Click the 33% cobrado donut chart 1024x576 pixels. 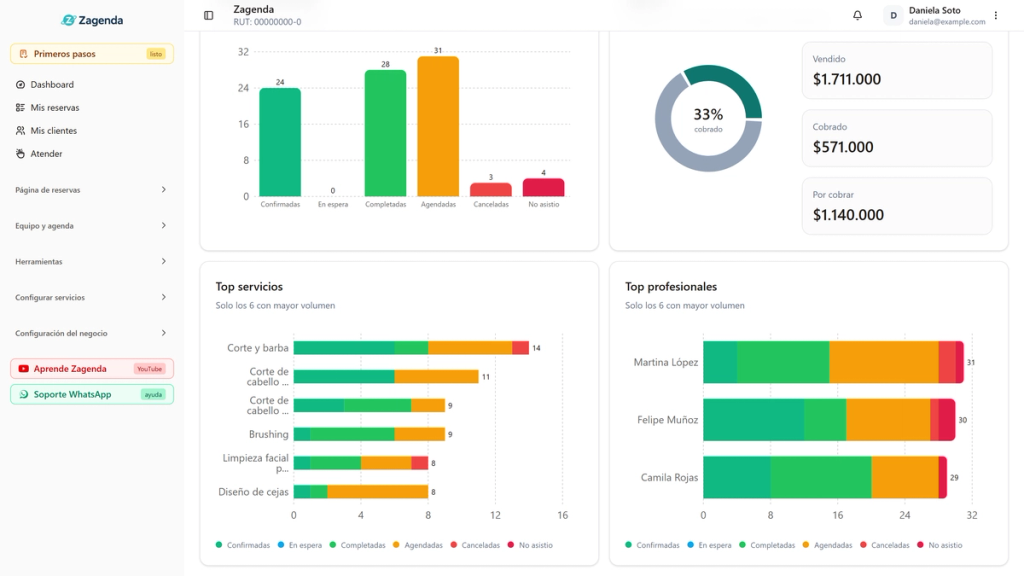(709, 118)
